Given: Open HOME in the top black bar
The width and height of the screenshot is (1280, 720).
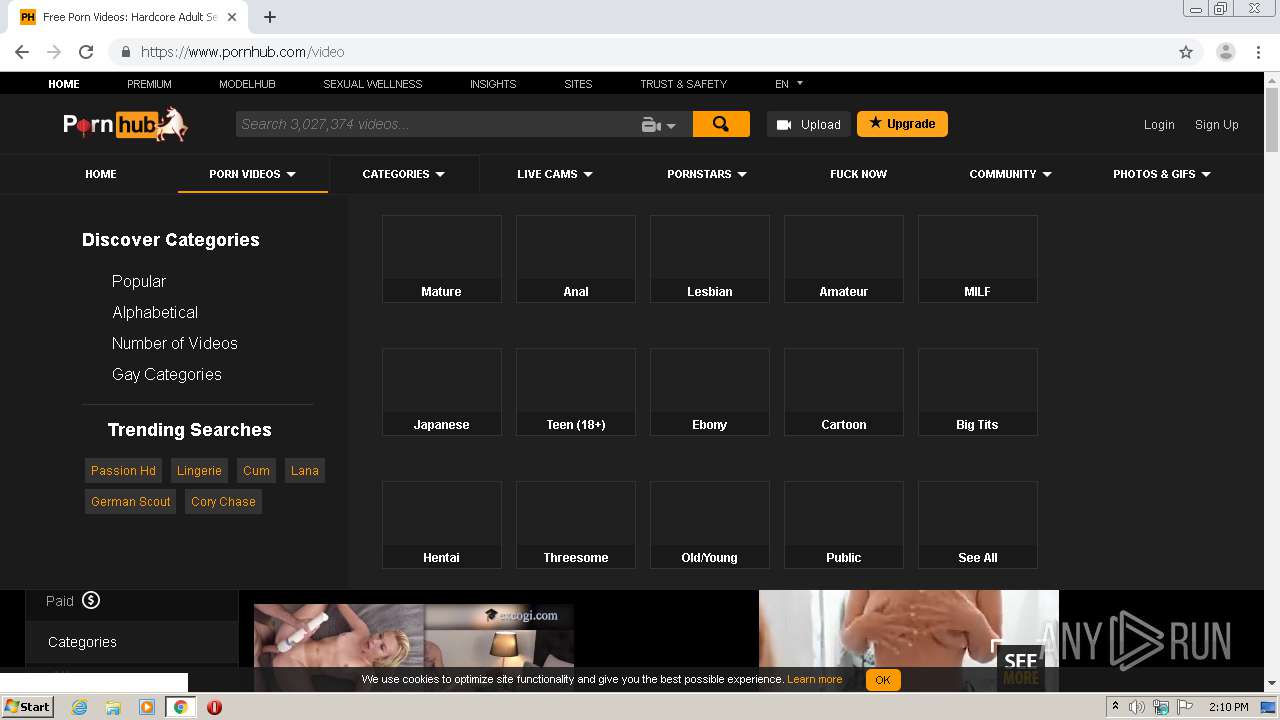Looking at the screenshot, I should click(x=64, y=84).
